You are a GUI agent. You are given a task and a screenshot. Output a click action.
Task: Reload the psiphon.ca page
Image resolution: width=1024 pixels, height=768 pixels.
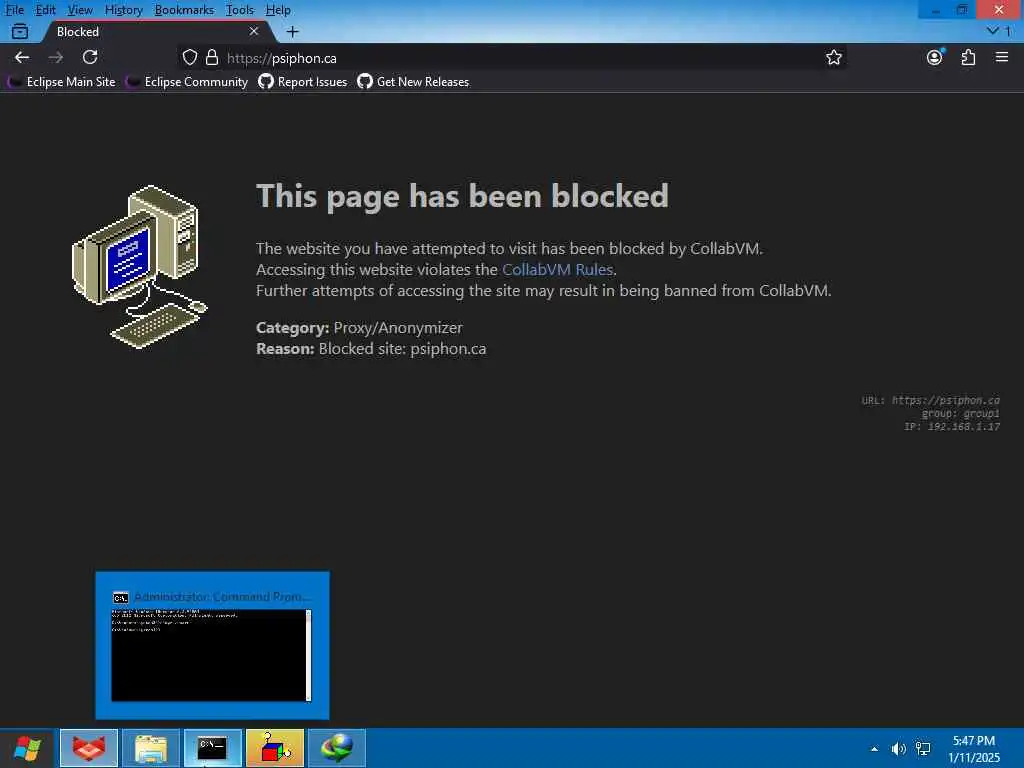90,57
